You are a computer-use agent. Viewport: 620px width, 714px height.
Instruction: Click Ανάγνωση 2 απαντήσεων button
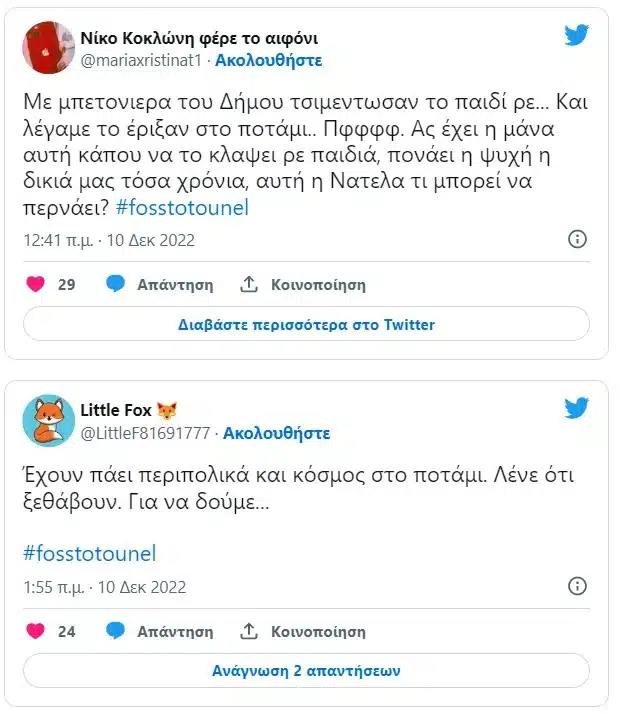point(306,671)
